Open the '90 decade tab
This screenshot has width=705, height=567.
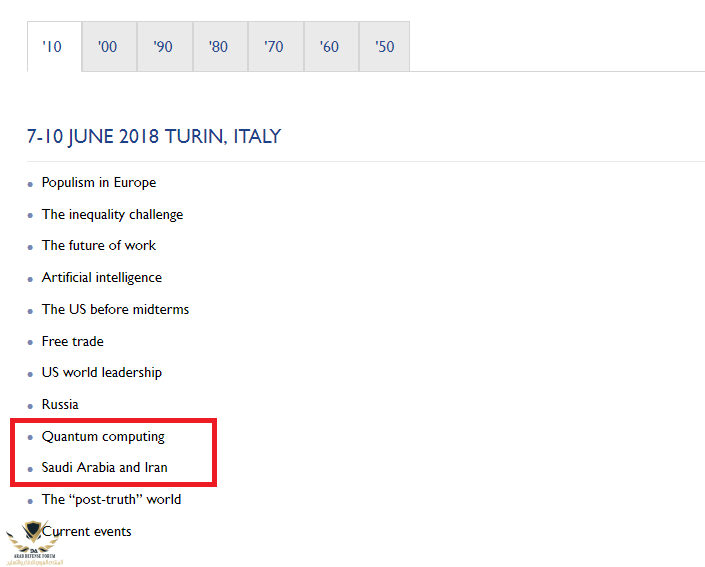163,47
